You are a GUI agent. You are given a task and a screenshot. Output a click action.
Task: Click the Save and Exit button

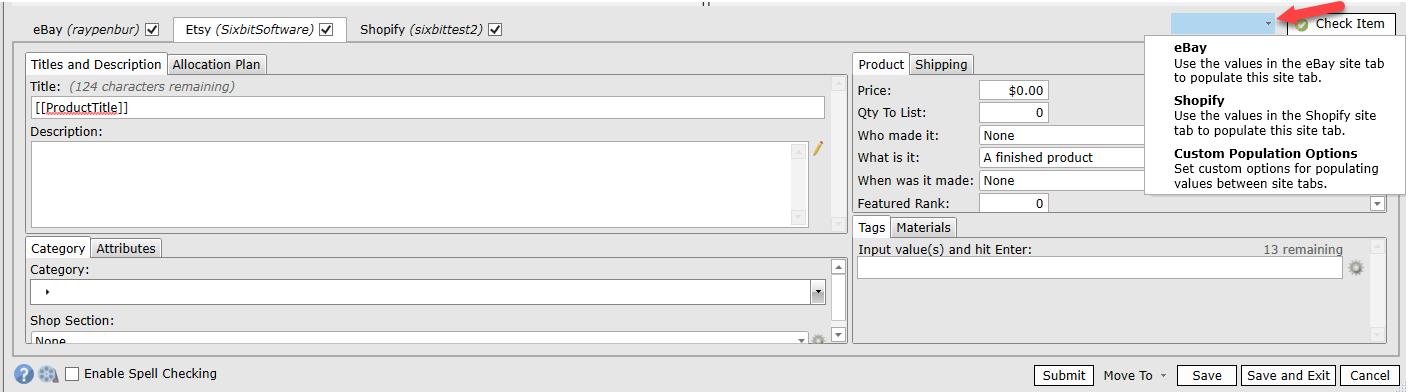[1288, 376]
